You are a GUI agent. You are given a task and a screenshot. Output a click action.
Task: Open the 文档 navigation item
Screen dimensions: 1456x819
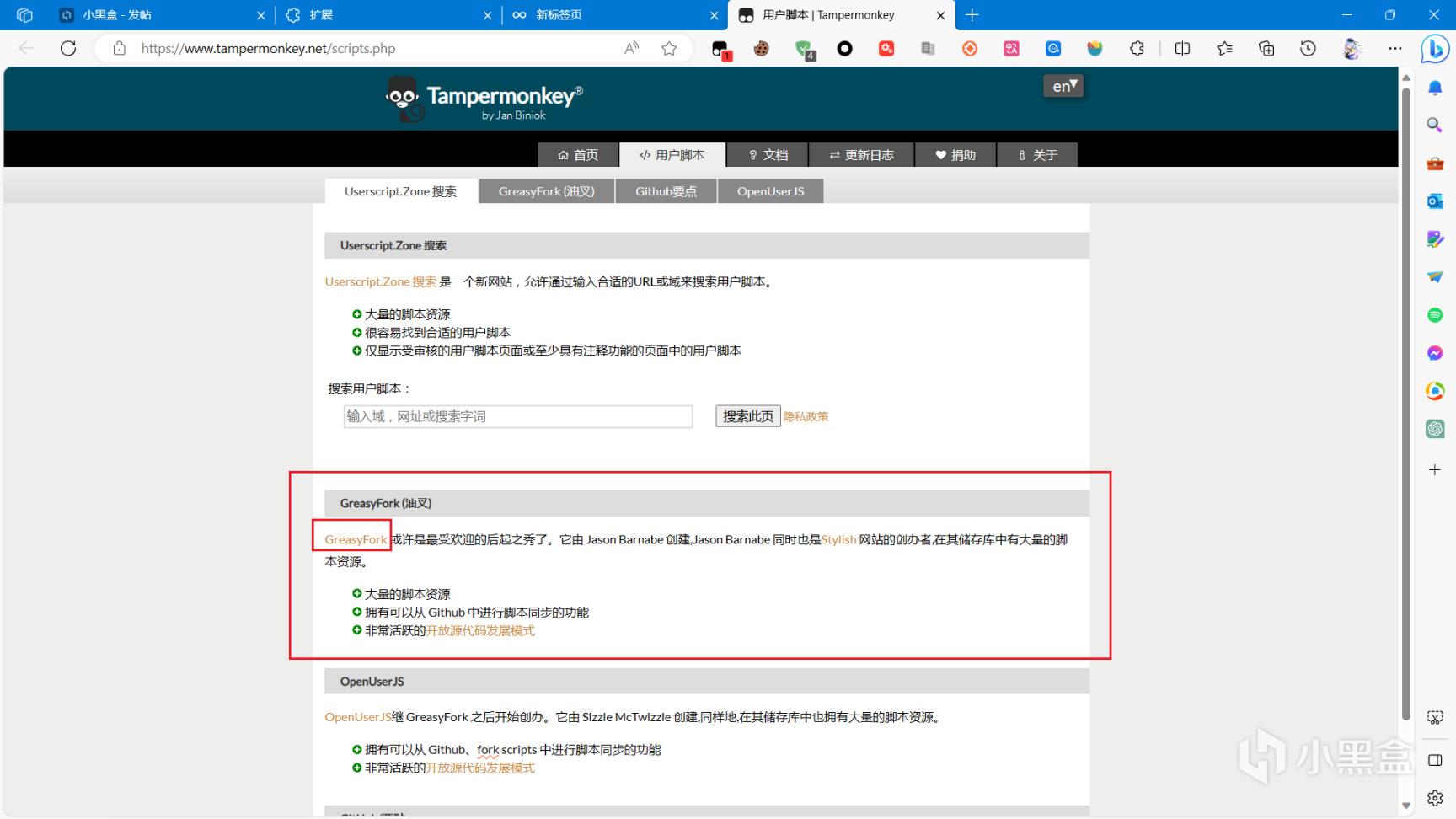pyautogui.click(x=768, y=155)
